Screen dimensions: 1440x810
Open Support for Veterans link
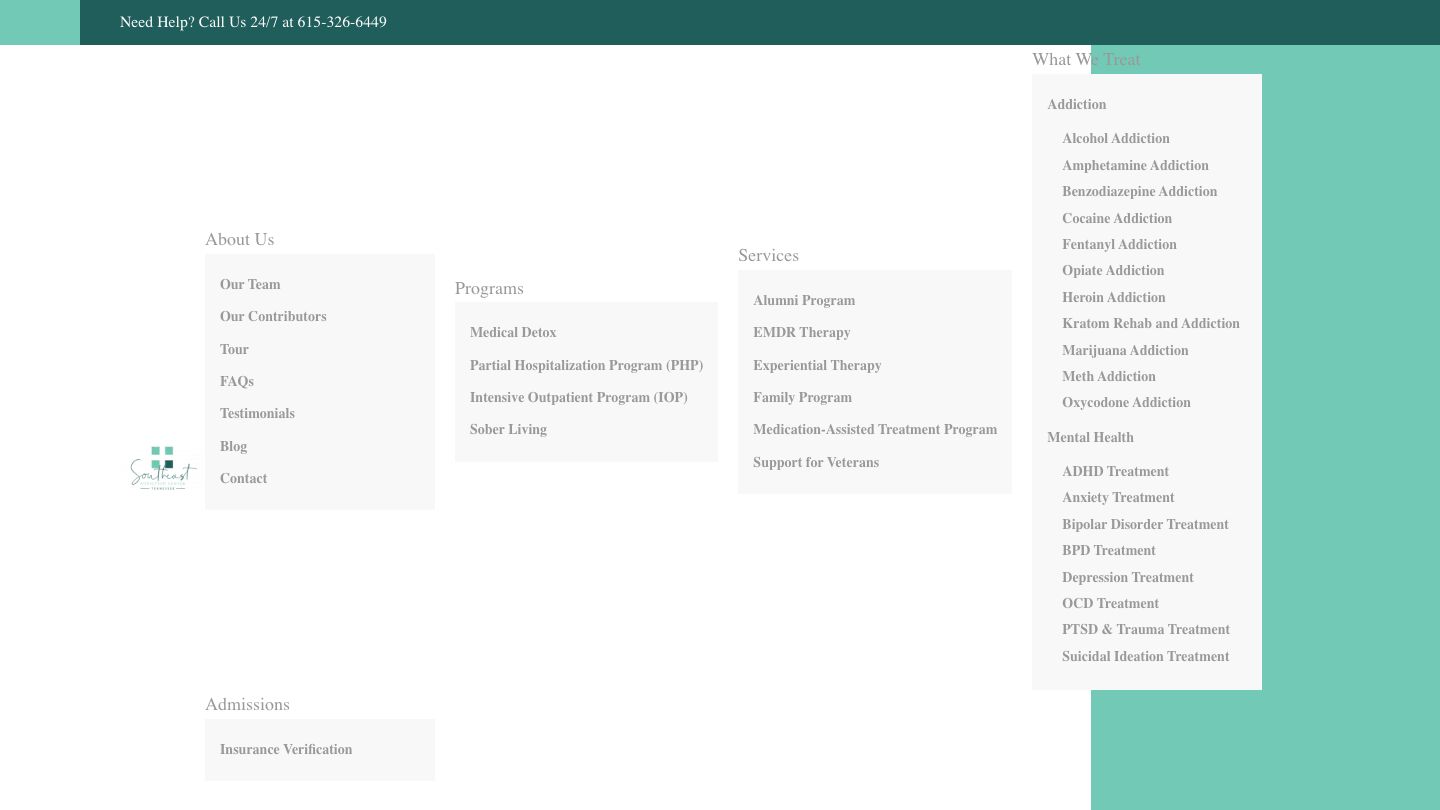[x=815, y=462]
